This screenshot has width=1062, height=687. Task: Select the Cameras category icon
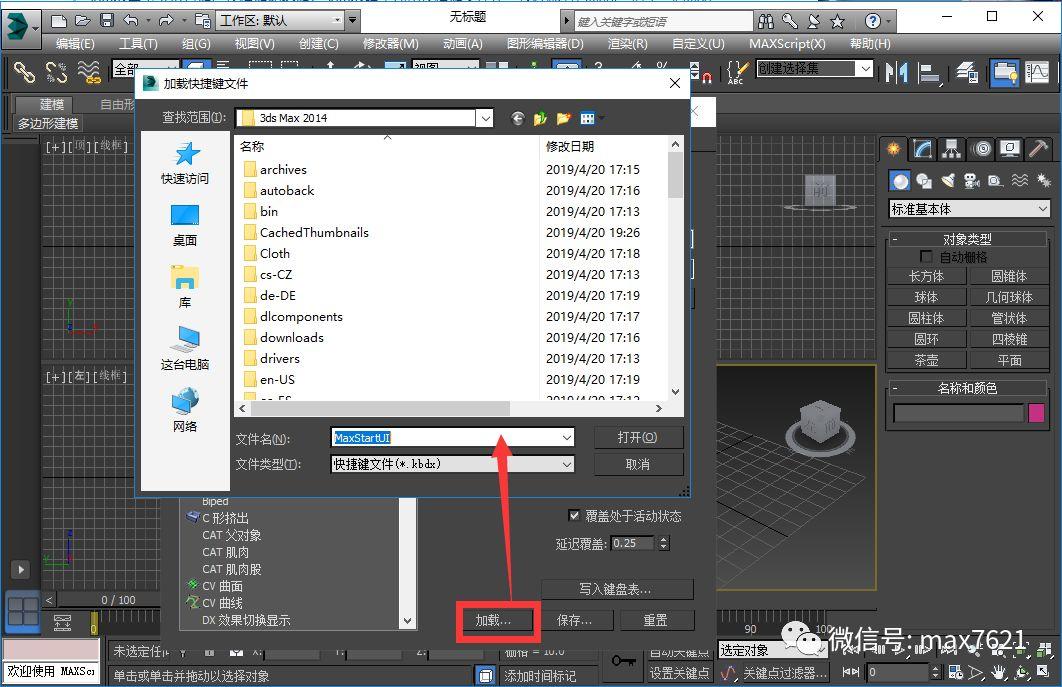tap(972, 181)
